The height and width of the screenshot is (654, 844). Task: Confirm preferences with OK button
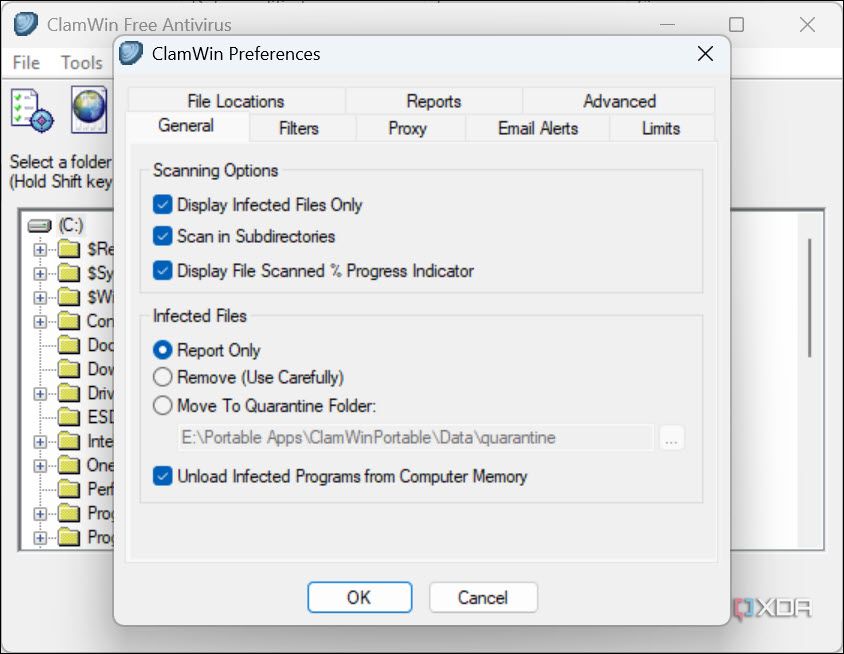pyautogui.click(x=360, y=597)
